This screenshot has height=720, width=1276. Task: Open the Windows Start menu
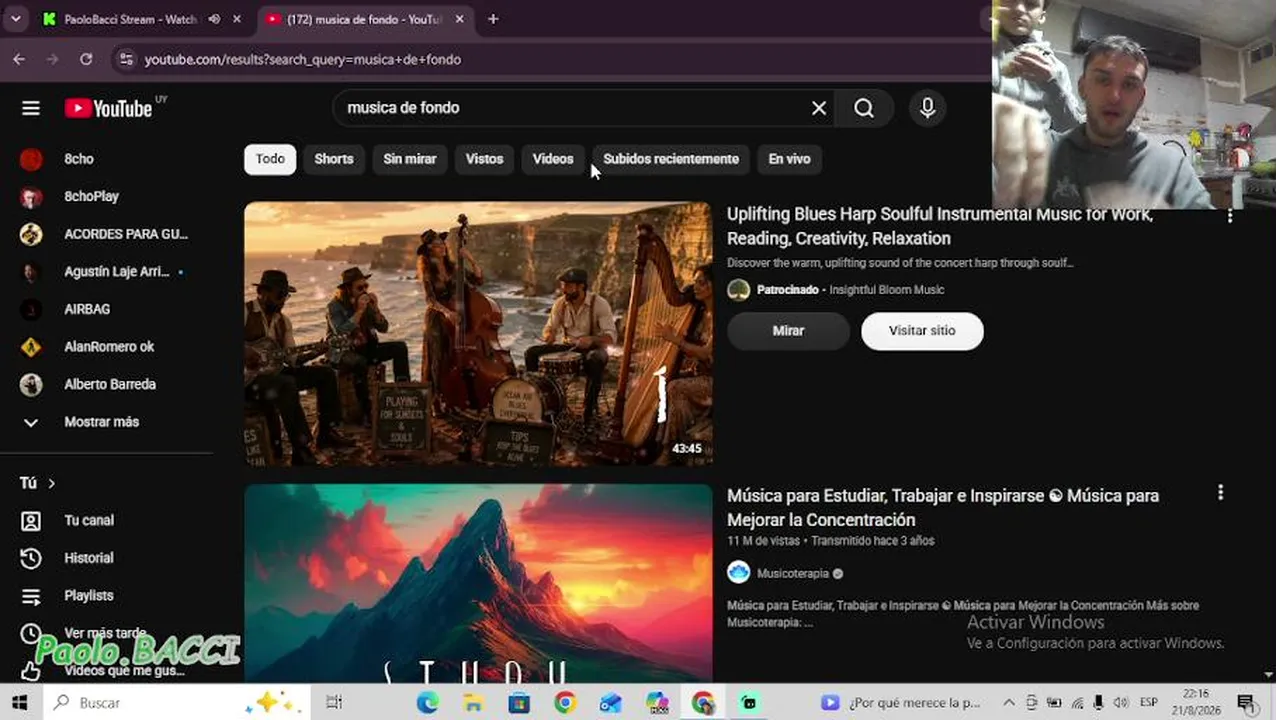click(19, 703)
